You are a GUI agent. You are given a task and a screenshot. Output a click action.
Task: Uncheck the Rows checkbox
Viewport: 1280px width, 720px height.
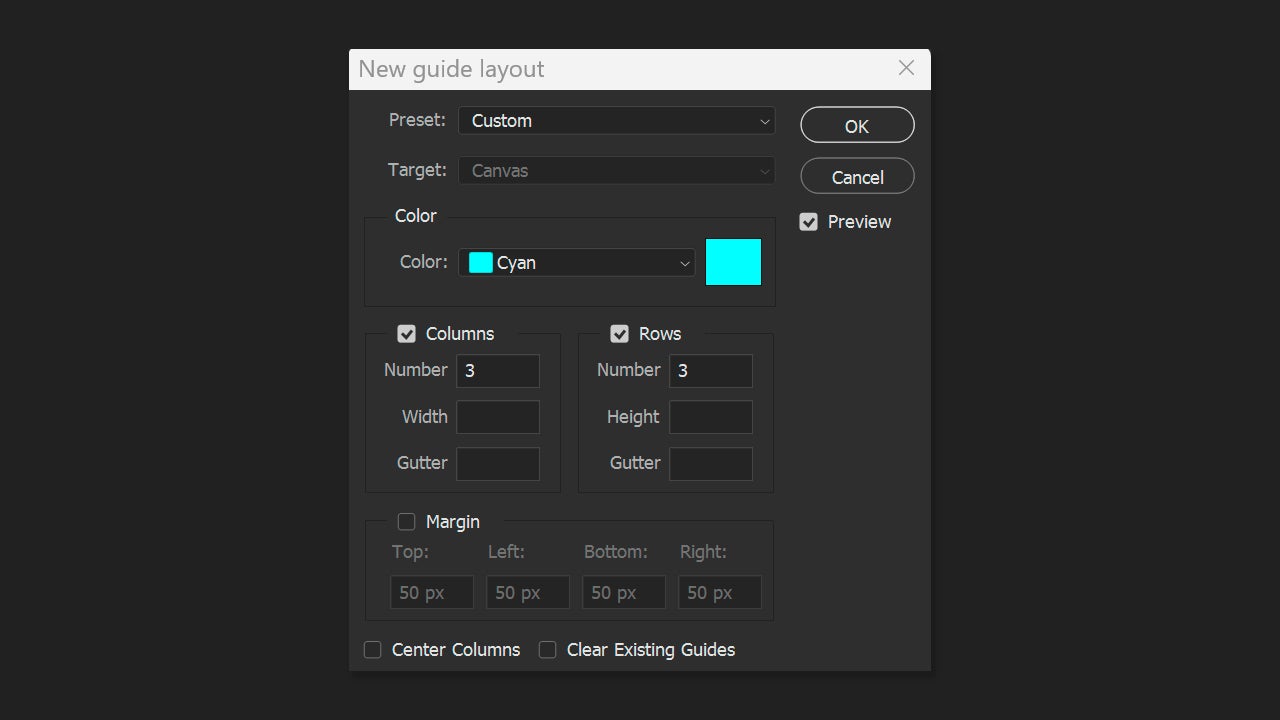coord(620,334)
